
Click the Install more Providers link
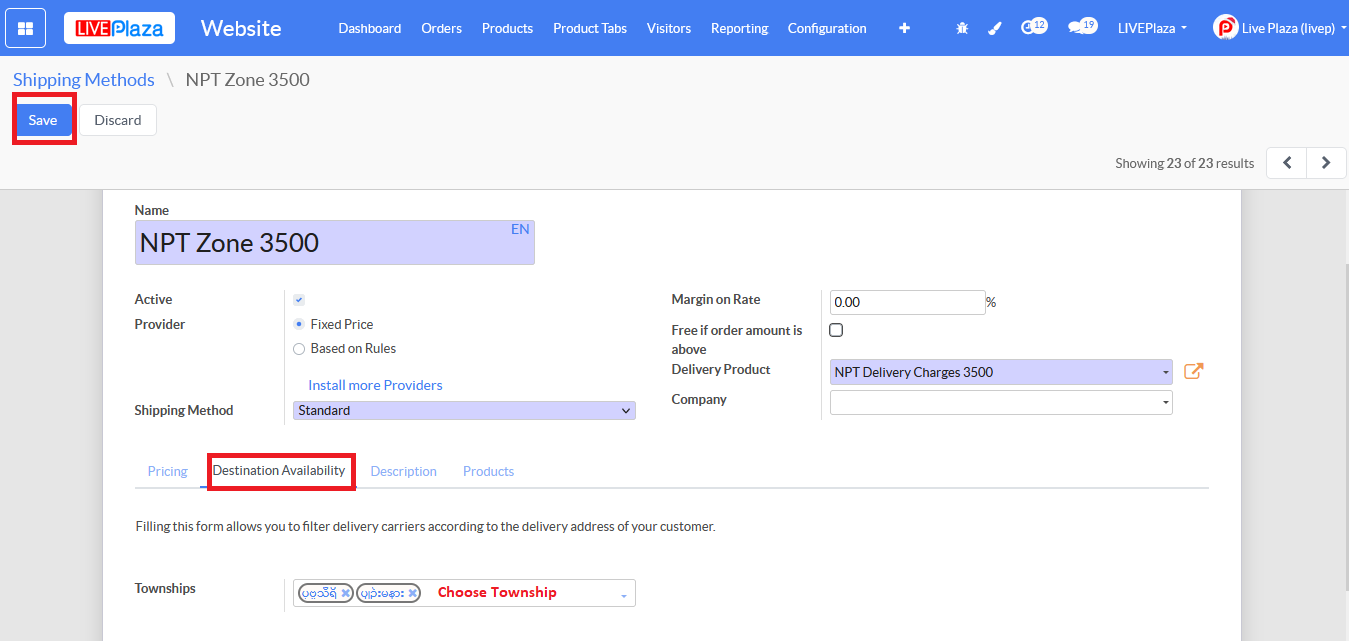click(375, 385)
